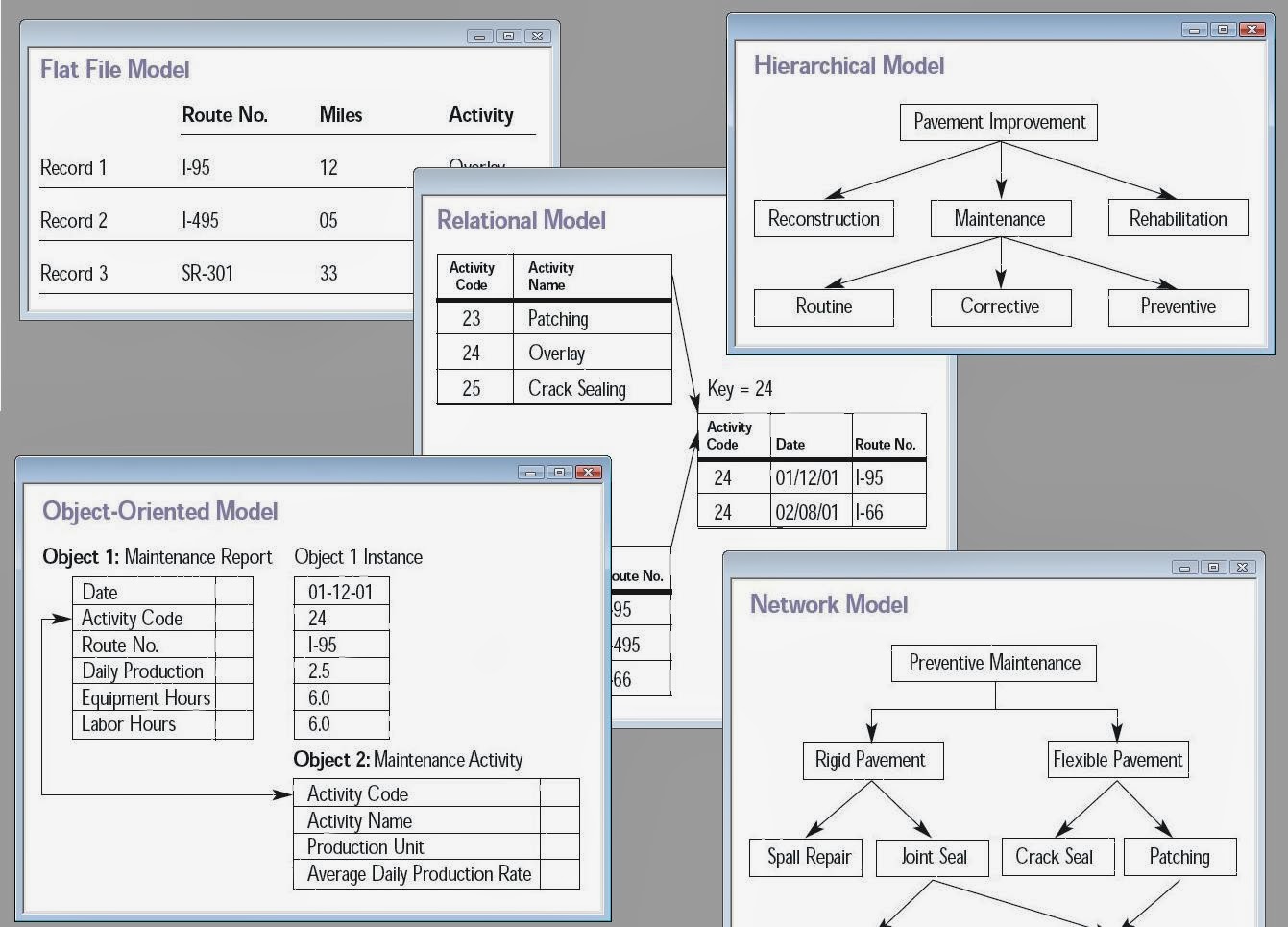Select the Pavement Improvement root node
Image resolution: width=1288 pixels, height=927 pixels.
997,122
